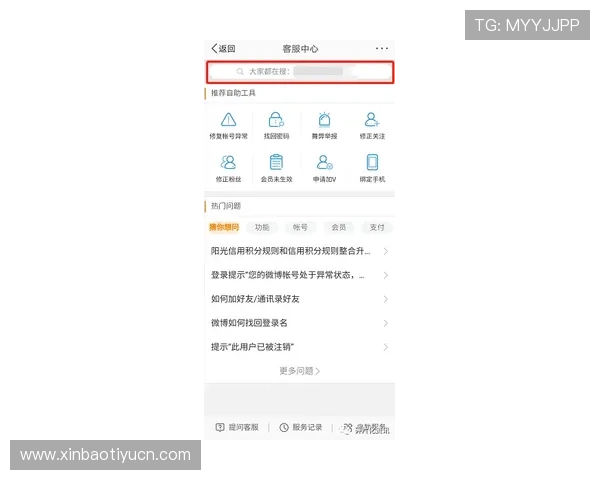The width and height of the screenshot is (600, 480).
Task: Select the 猜你想问 tab
Action: click(224, 227)
